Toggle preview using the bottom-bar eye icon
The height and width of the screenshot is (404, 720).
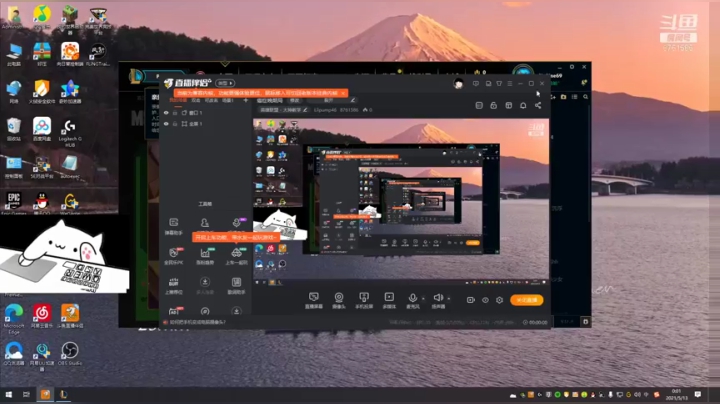tap(485, 300)
